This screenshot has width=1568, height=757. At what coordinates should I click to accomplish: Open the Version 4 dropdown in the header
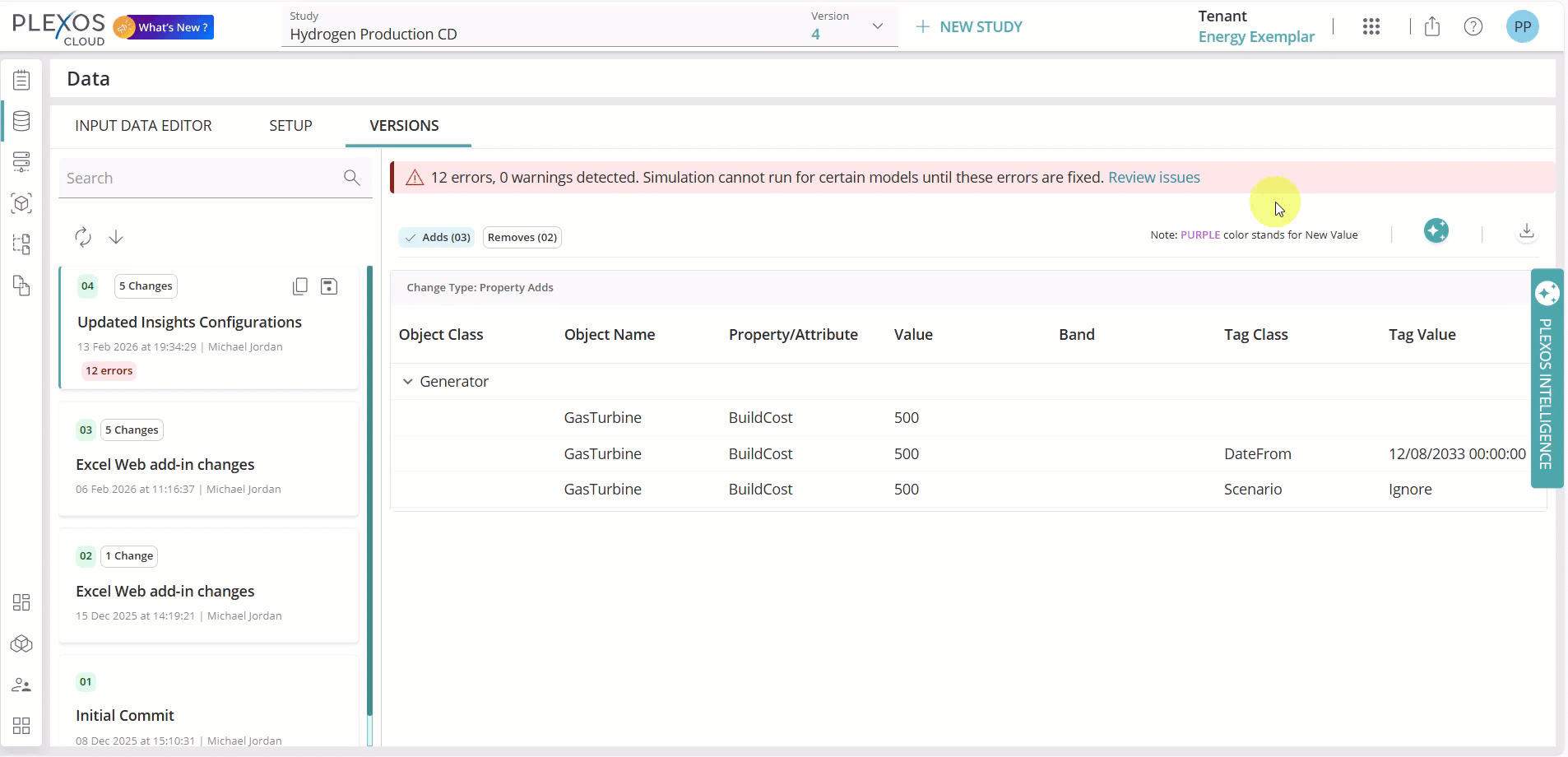click(877, 26)
